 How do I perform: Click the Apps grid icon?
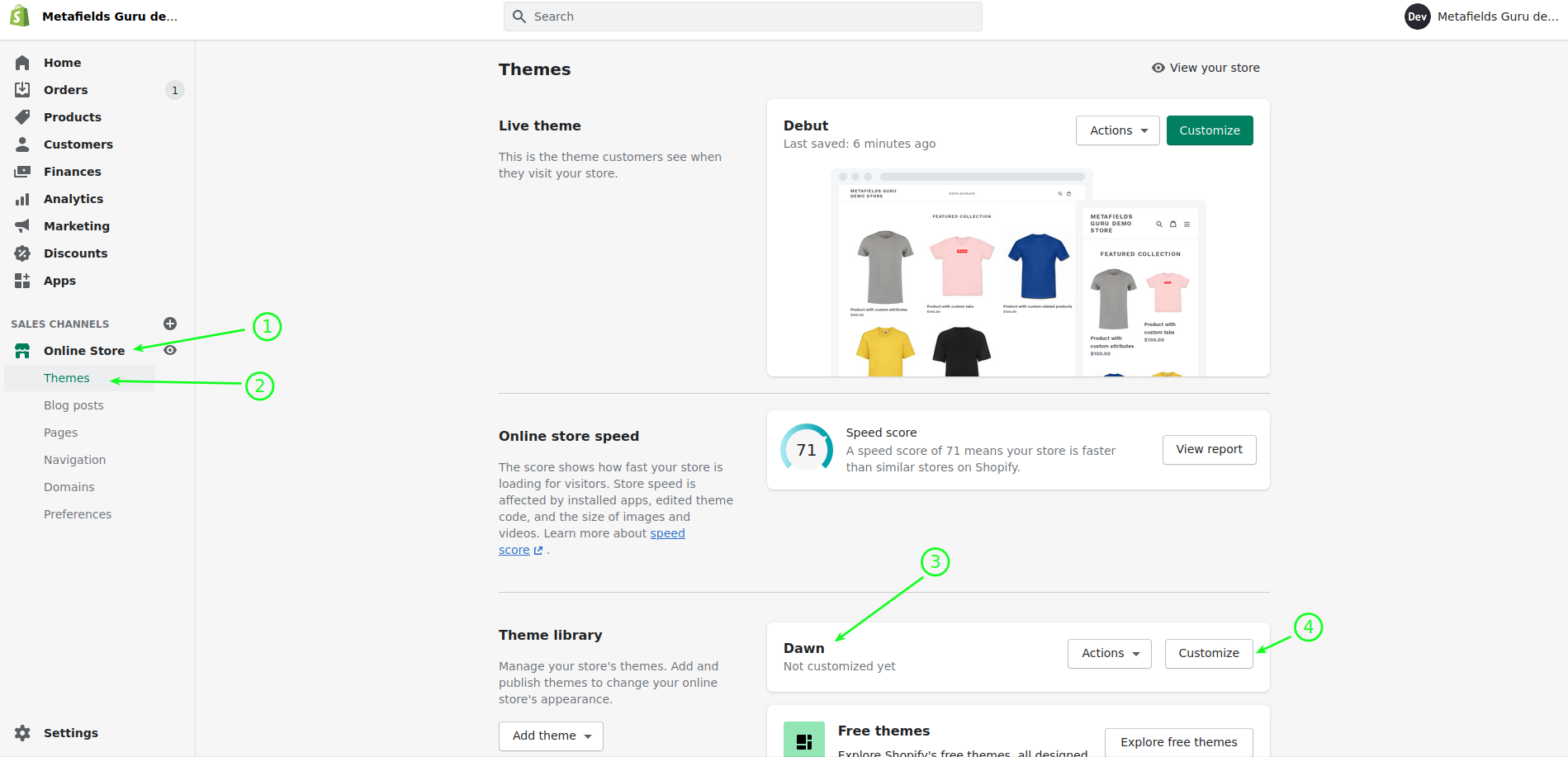point(22,281)
